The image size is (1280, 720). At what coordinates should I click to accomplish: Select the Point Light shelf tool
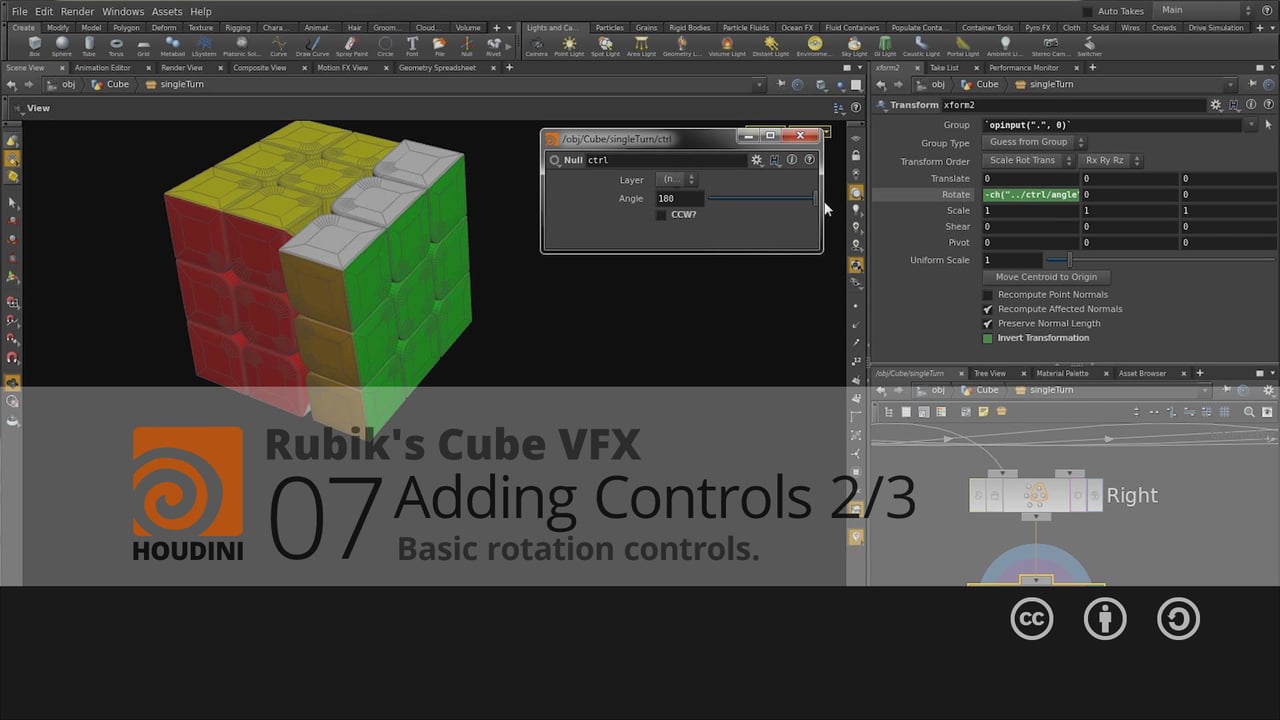(x=570, y=44)
